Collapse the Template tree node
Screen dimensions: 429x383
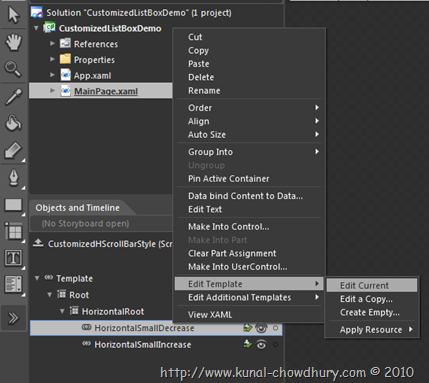pyautogui.click(x=37, y=278)
